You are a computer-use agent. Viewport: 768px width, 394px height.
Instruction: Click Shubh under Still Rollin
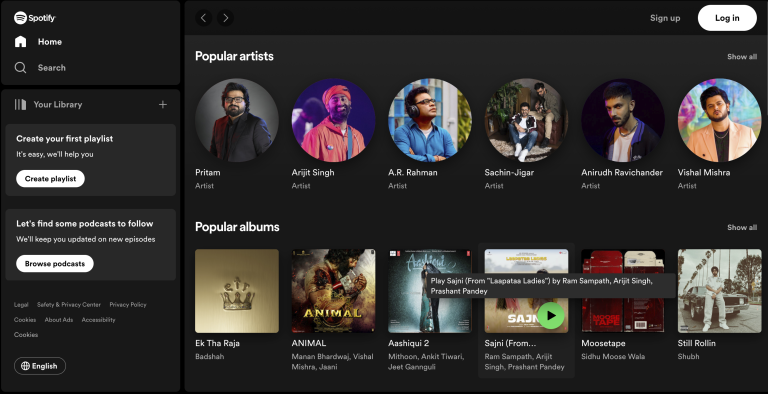(x=689, y=357)
